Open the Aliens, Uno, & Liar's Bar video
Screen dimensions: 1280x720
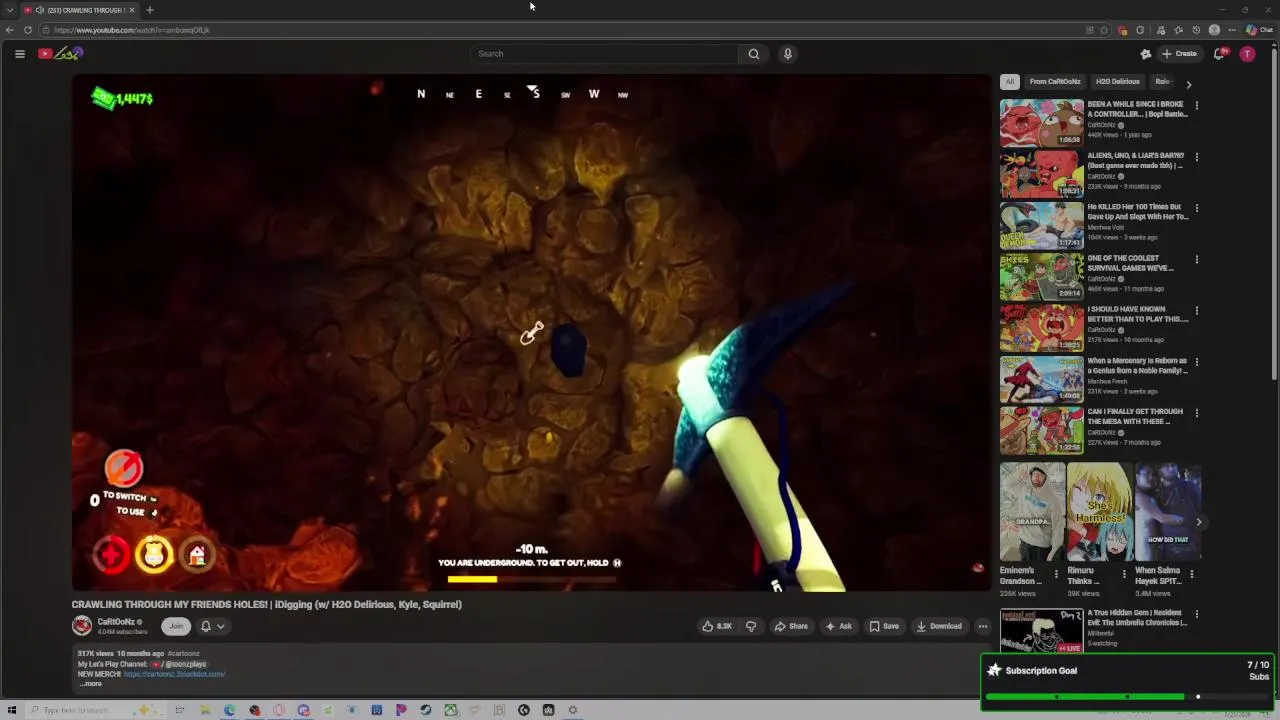click(x=1042, y=173)
